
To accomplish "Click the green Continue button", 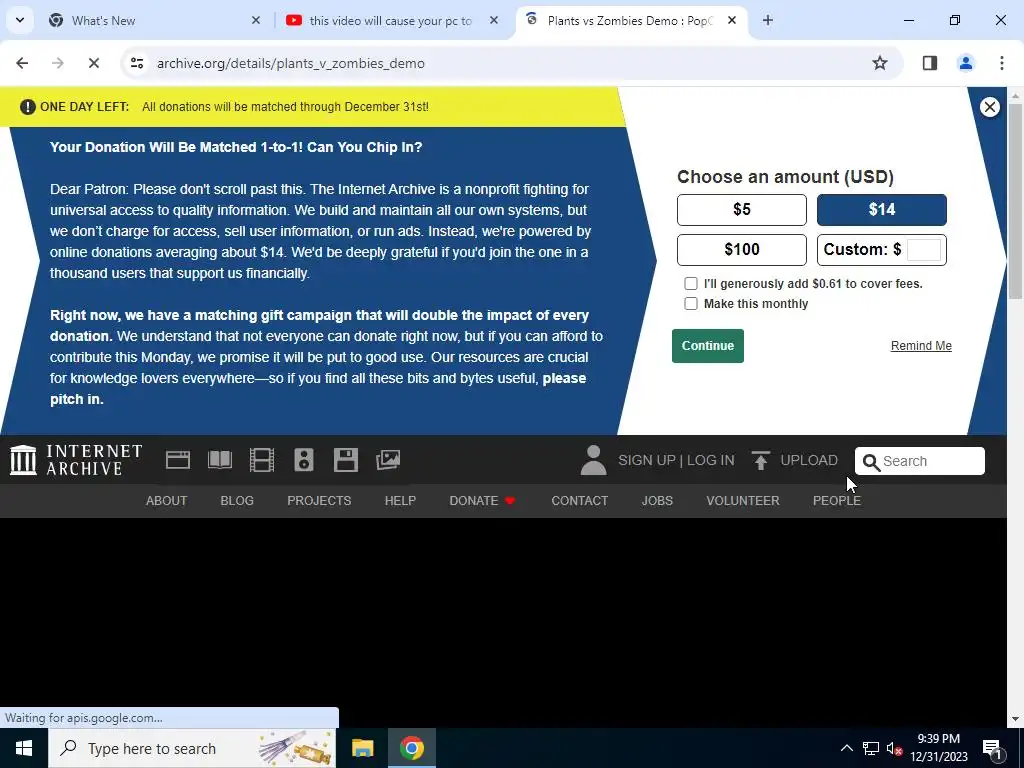I will tap(707, 346).
